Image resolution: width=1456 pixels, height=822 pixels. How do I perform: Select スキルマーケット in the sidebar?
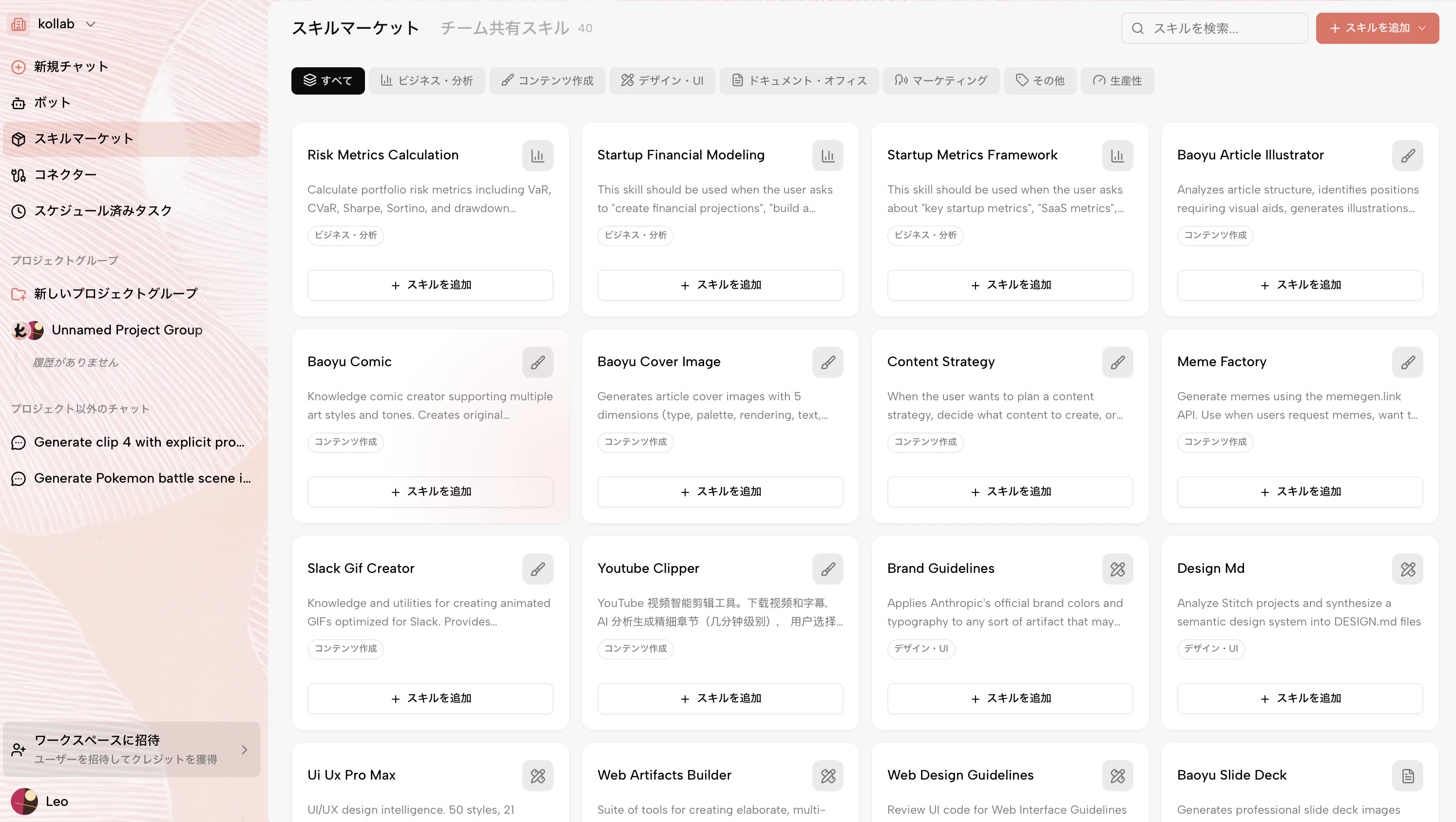coord(131,139)
